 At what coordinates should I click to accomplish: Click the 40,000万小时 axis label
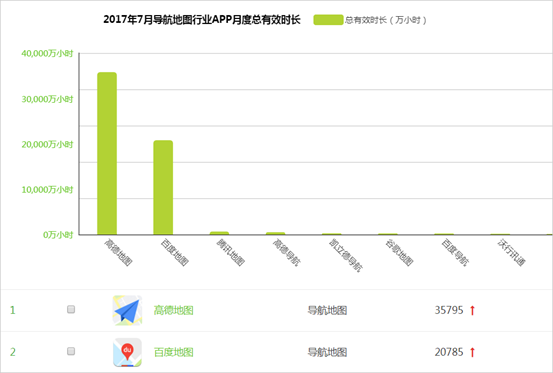[47, 54]
